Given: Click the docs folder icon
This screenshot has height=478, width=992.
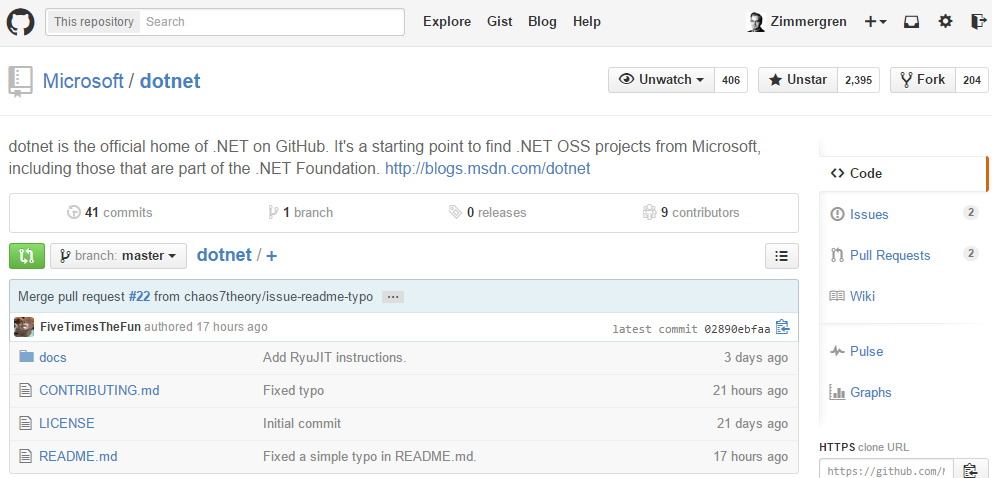Looking at the screenshot, I should coord(26,357).
